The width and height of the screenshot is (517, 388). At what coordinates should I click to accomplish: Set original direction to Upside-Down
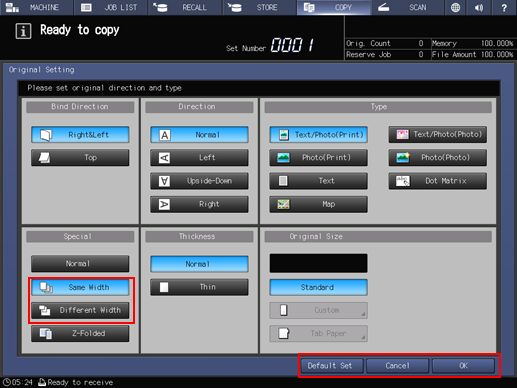point(199,181)
